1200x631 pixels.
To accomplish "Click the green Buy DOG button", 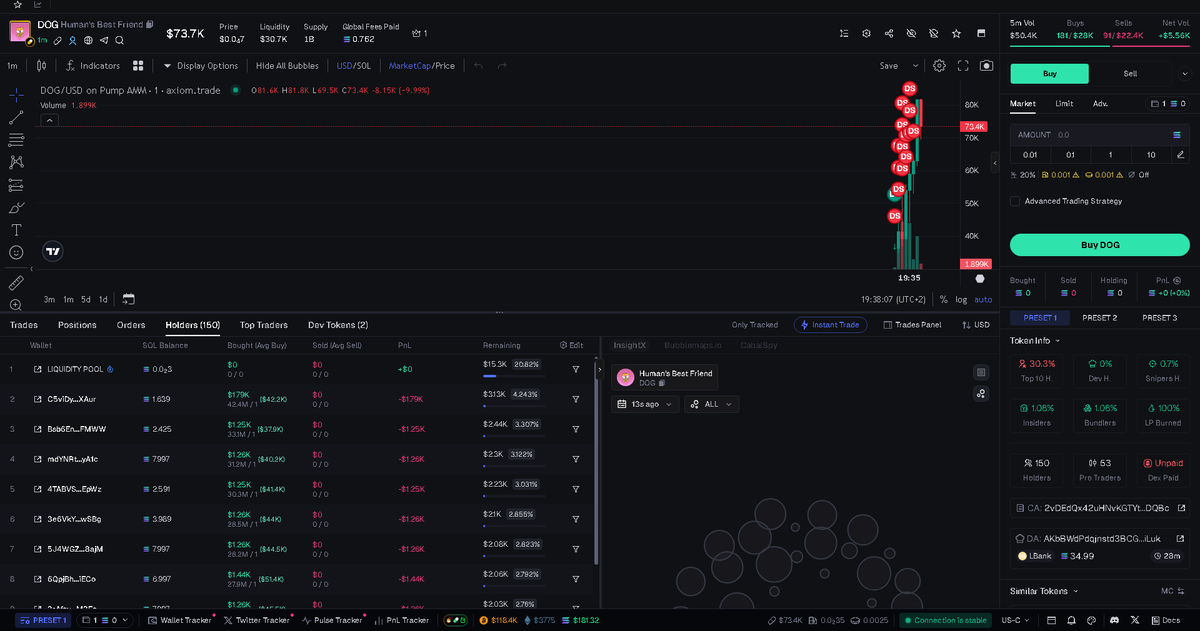I will (1099, 245).
